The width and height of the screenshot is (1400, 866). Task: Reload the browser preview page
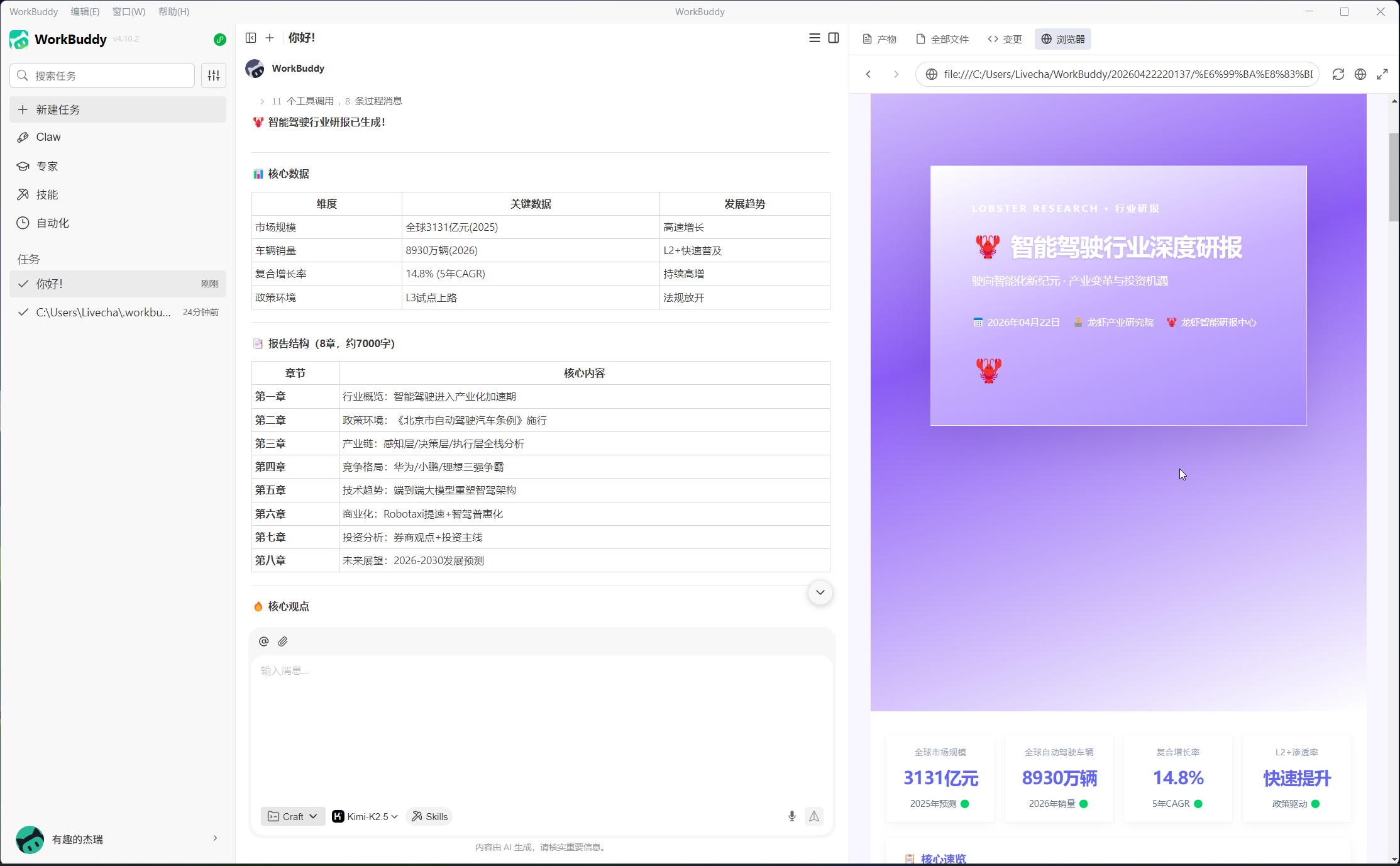click(x=1338, y=74)
